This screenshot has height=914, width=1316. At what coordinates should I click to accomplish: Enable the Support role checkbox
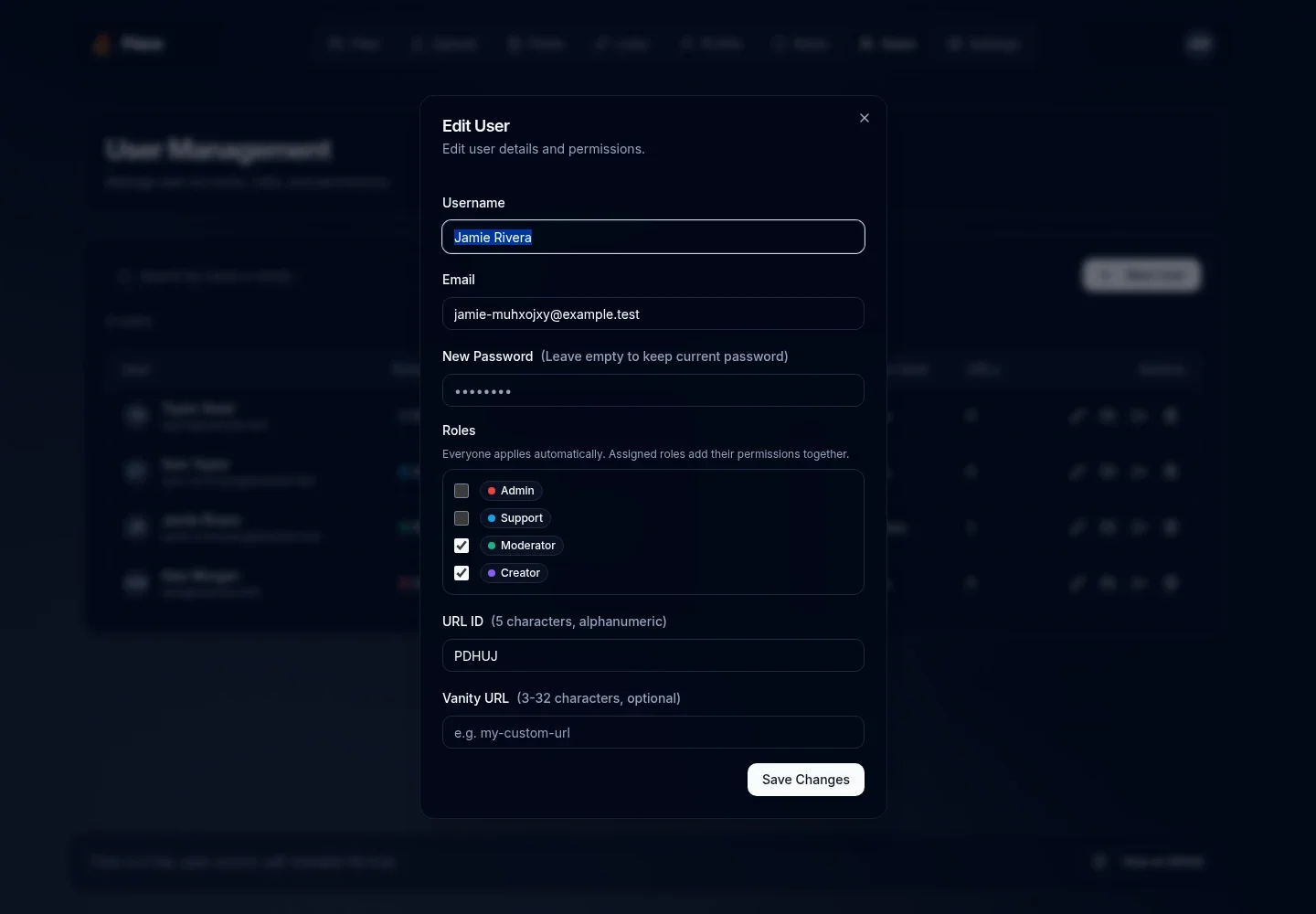tap(462, 518)
